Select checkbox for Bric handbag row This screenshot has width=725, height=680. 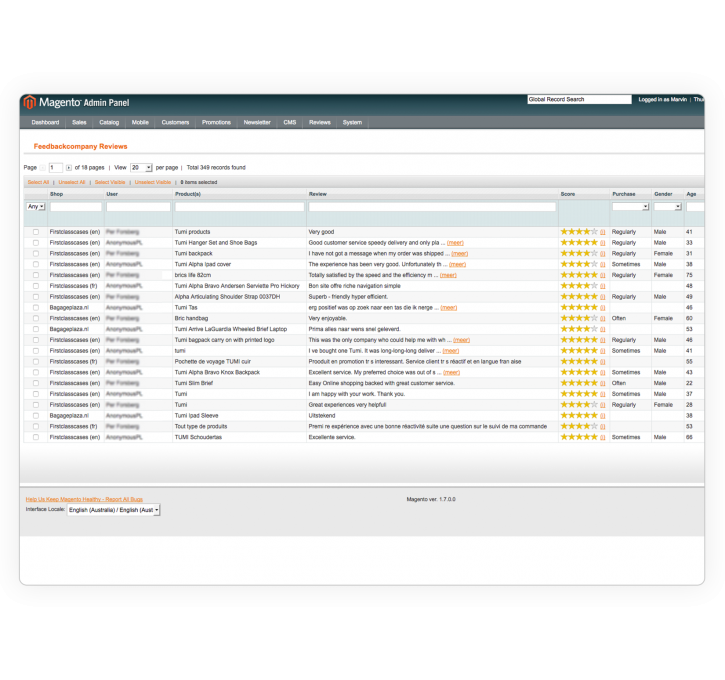point(36,319)
